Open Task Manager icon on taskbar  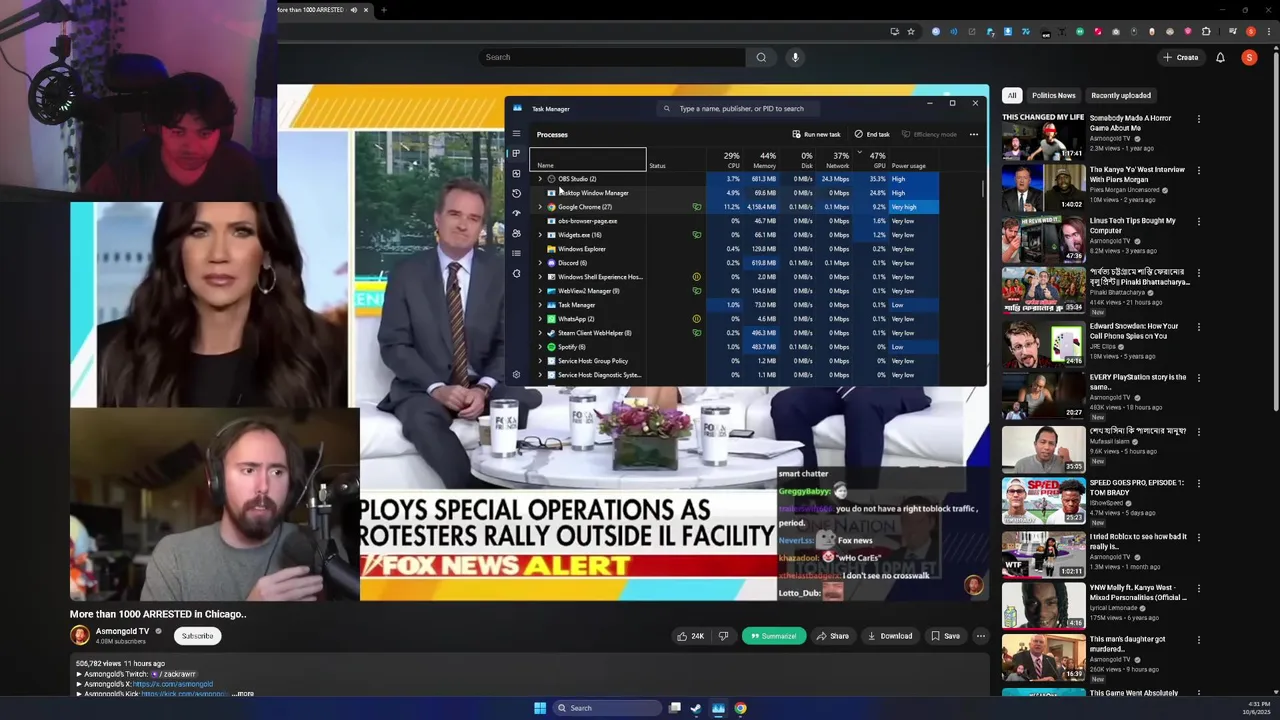point(718,708)
